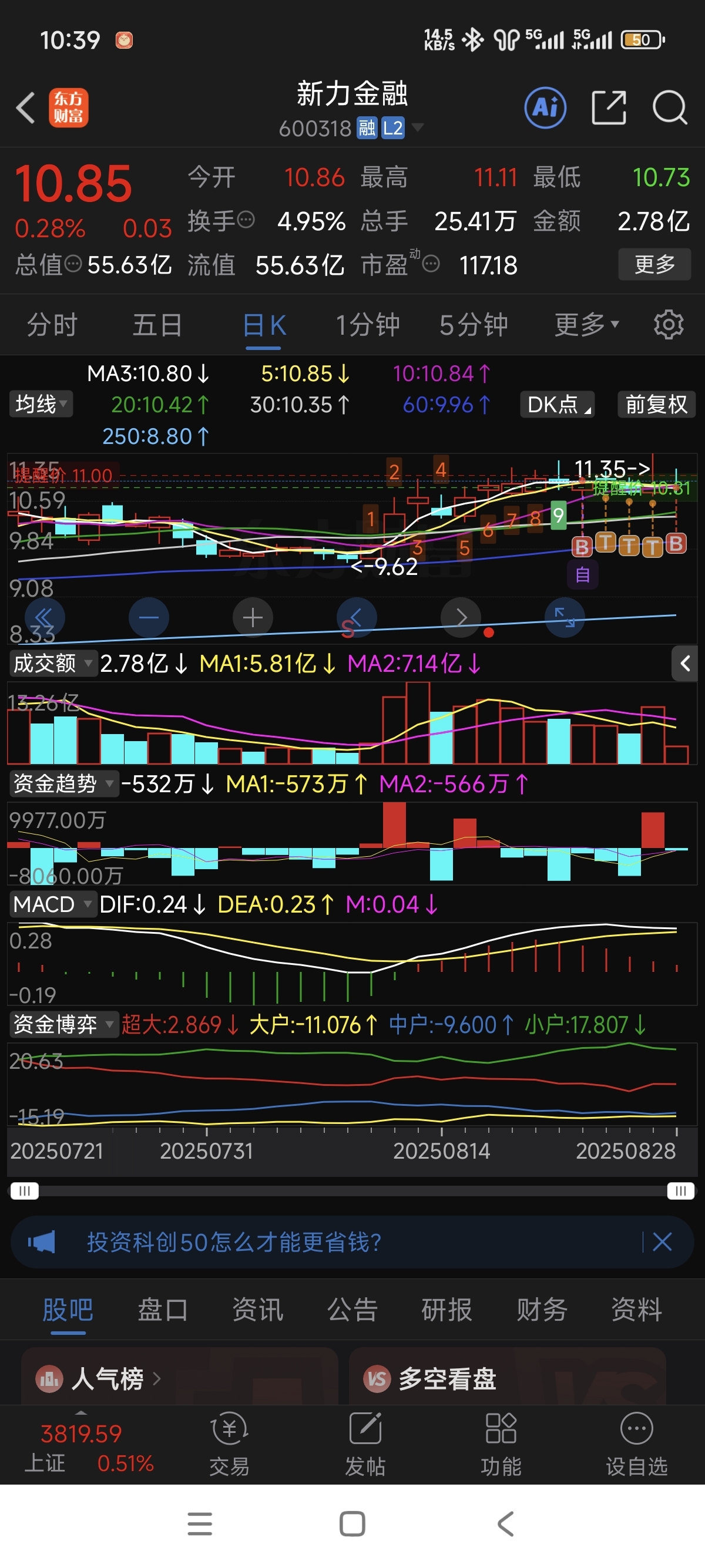Open 功能 functions icon

tap(501, 1444)
